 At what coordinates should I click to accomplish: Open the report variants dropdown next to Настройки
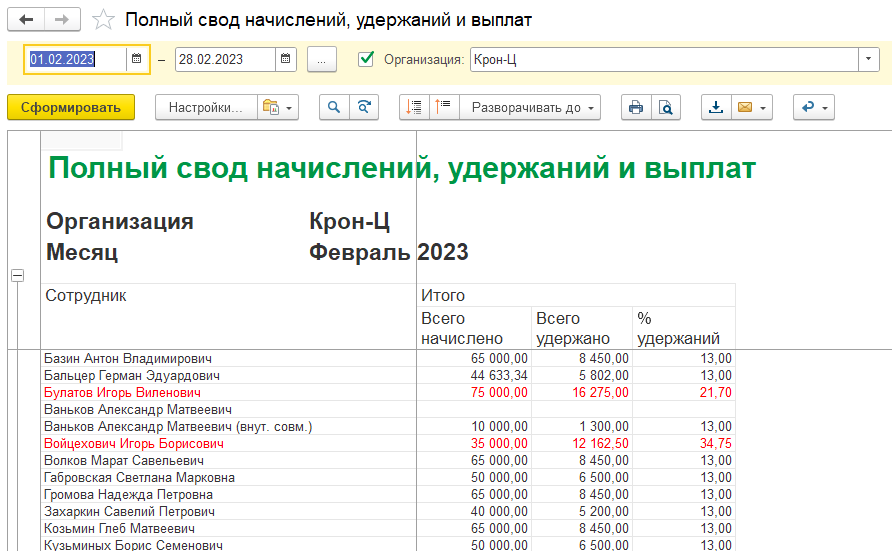tap(277, 108)
